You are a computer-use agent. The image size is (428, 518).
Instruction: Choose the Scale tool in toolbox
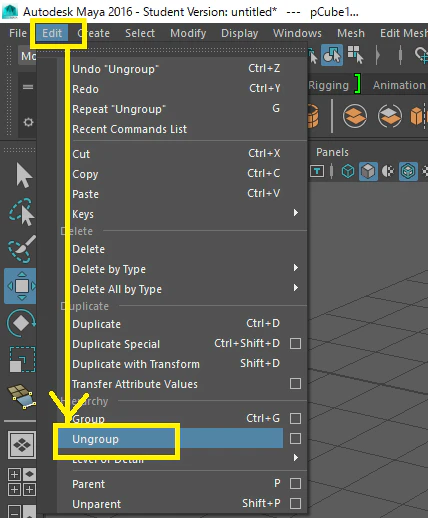[x=22, y=359]
